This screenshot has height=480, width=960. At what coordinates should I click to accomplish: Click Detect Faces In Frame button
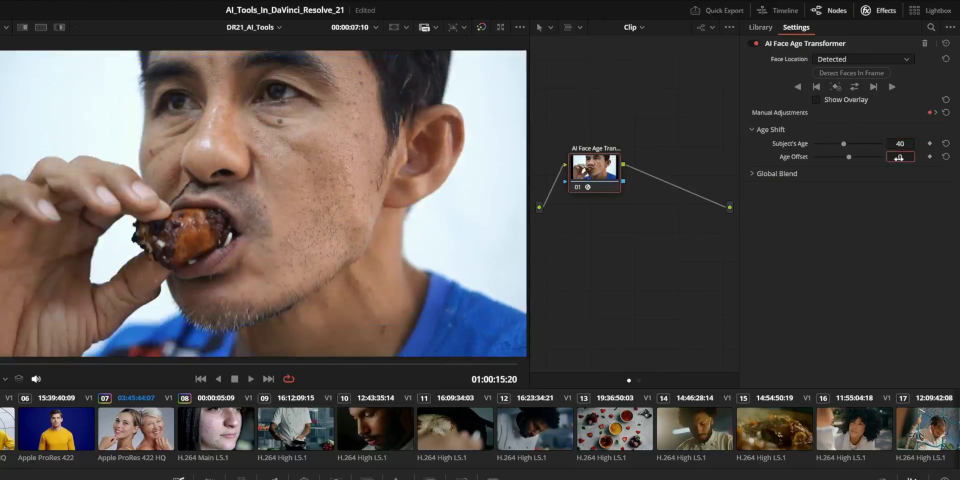pos(851,73)
